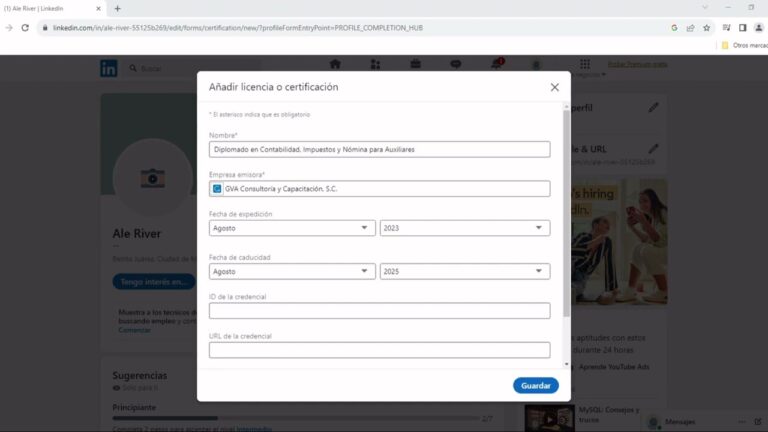
Task: Bookmark the page with the star icon
Action: click(706, 28)
